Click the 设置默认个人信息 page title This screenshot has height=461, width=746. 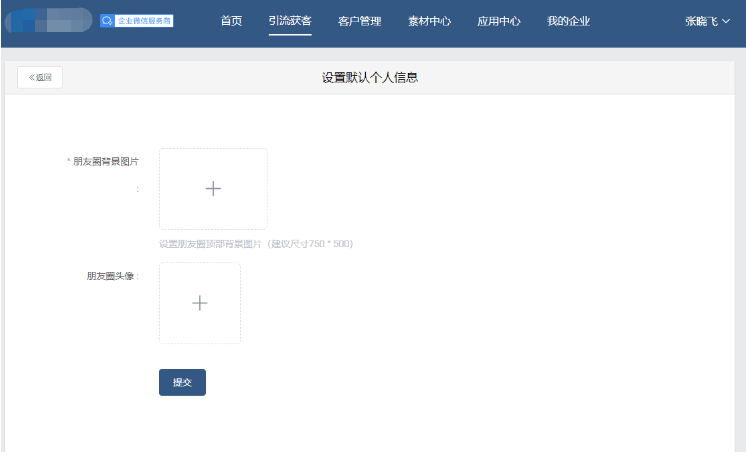click(369, 77)
